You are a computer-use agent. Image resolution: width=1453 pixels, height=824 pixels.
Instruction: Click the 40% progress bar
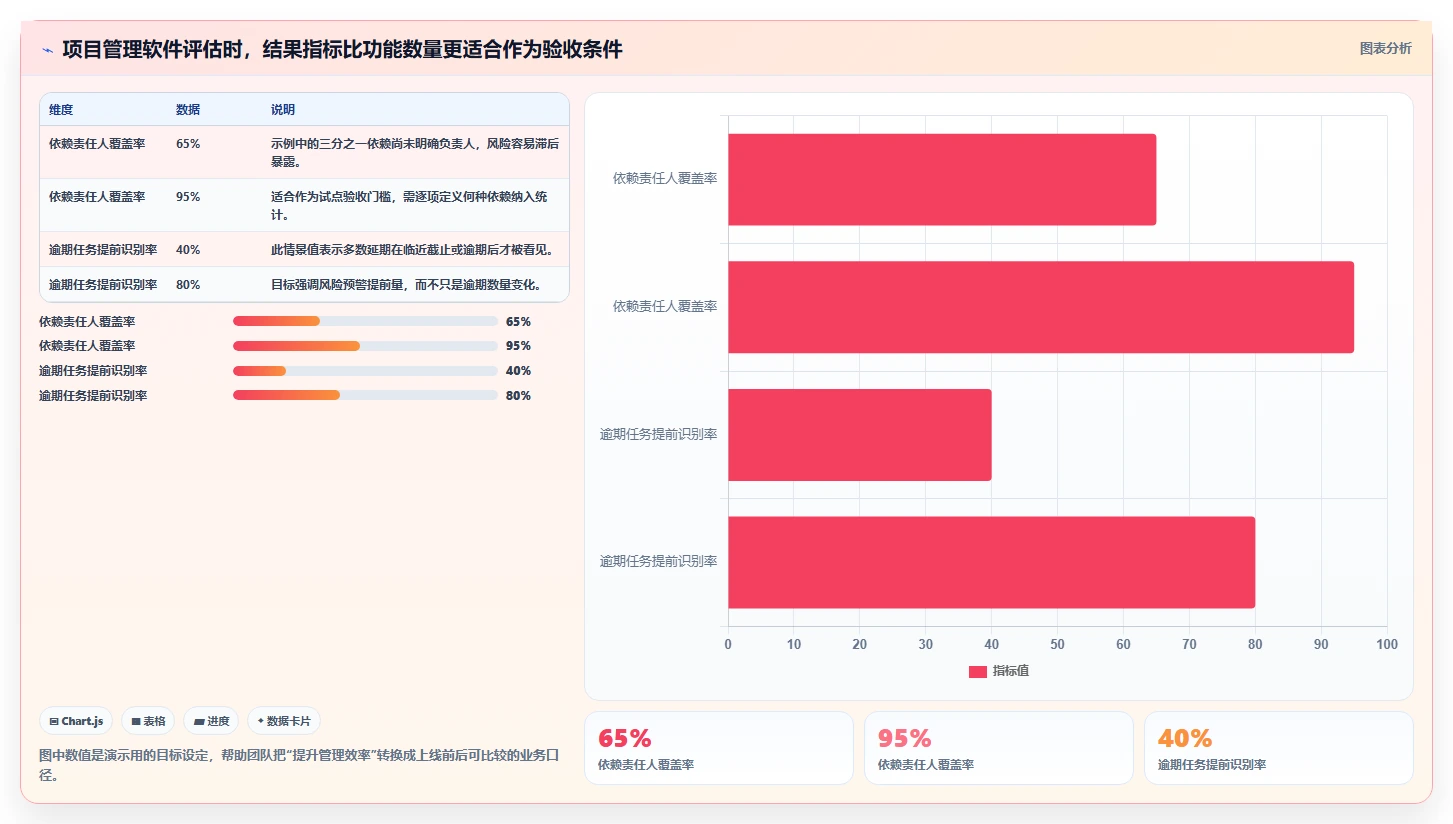point(365,371)
